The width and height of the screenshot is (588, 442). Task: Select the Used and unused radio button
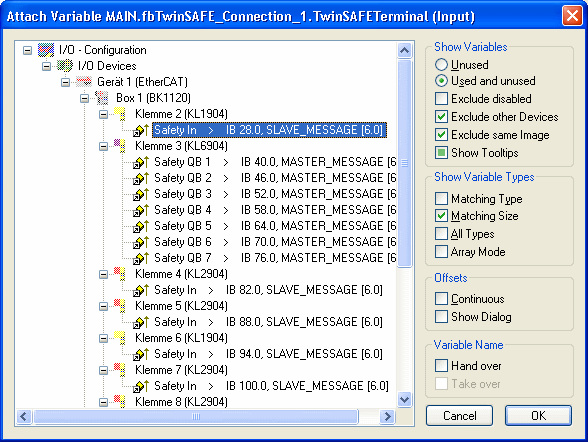point(441,81)
